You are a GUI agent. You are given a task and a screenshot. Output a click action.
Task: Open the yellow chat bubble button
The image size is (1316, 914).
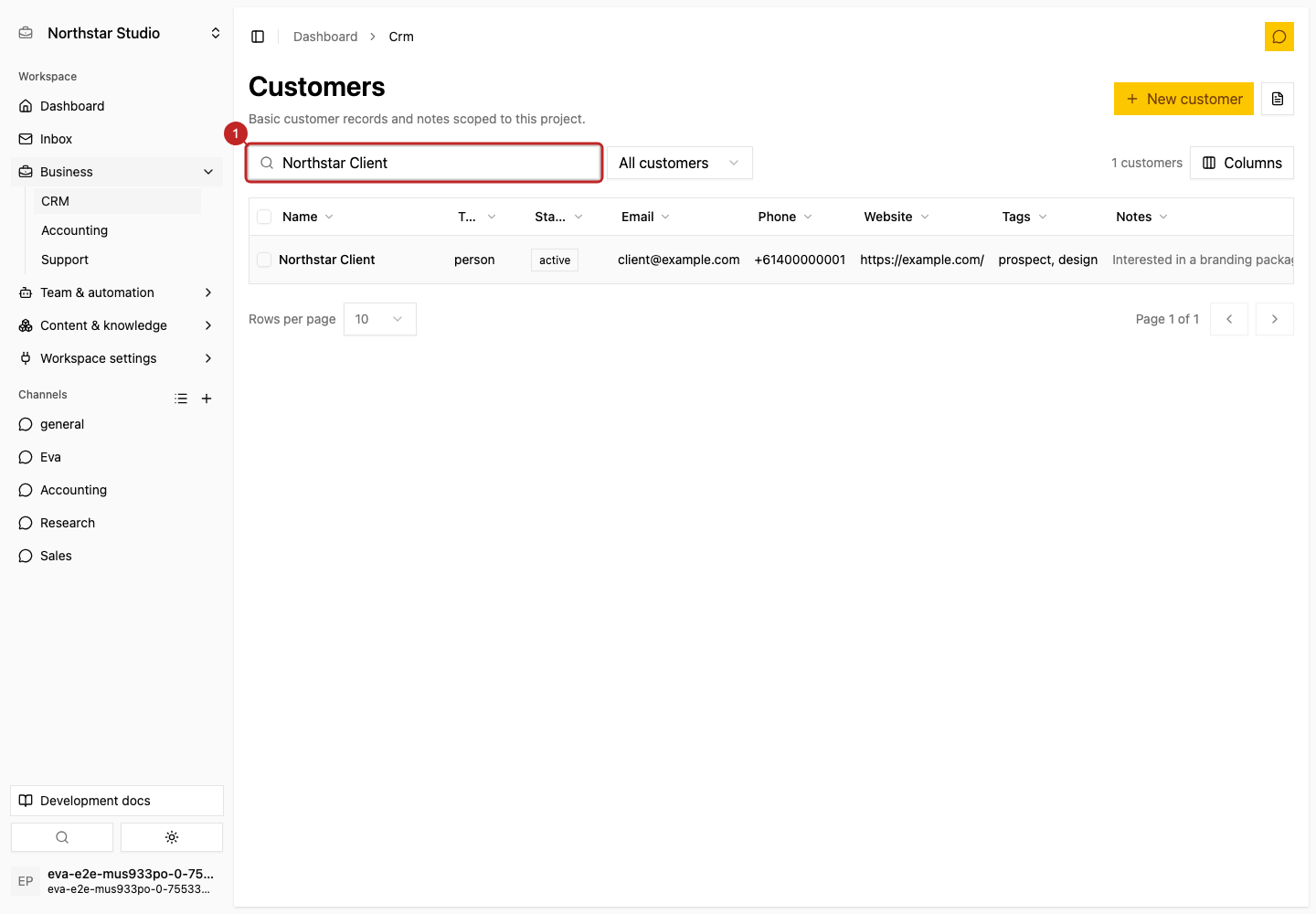1279,37
